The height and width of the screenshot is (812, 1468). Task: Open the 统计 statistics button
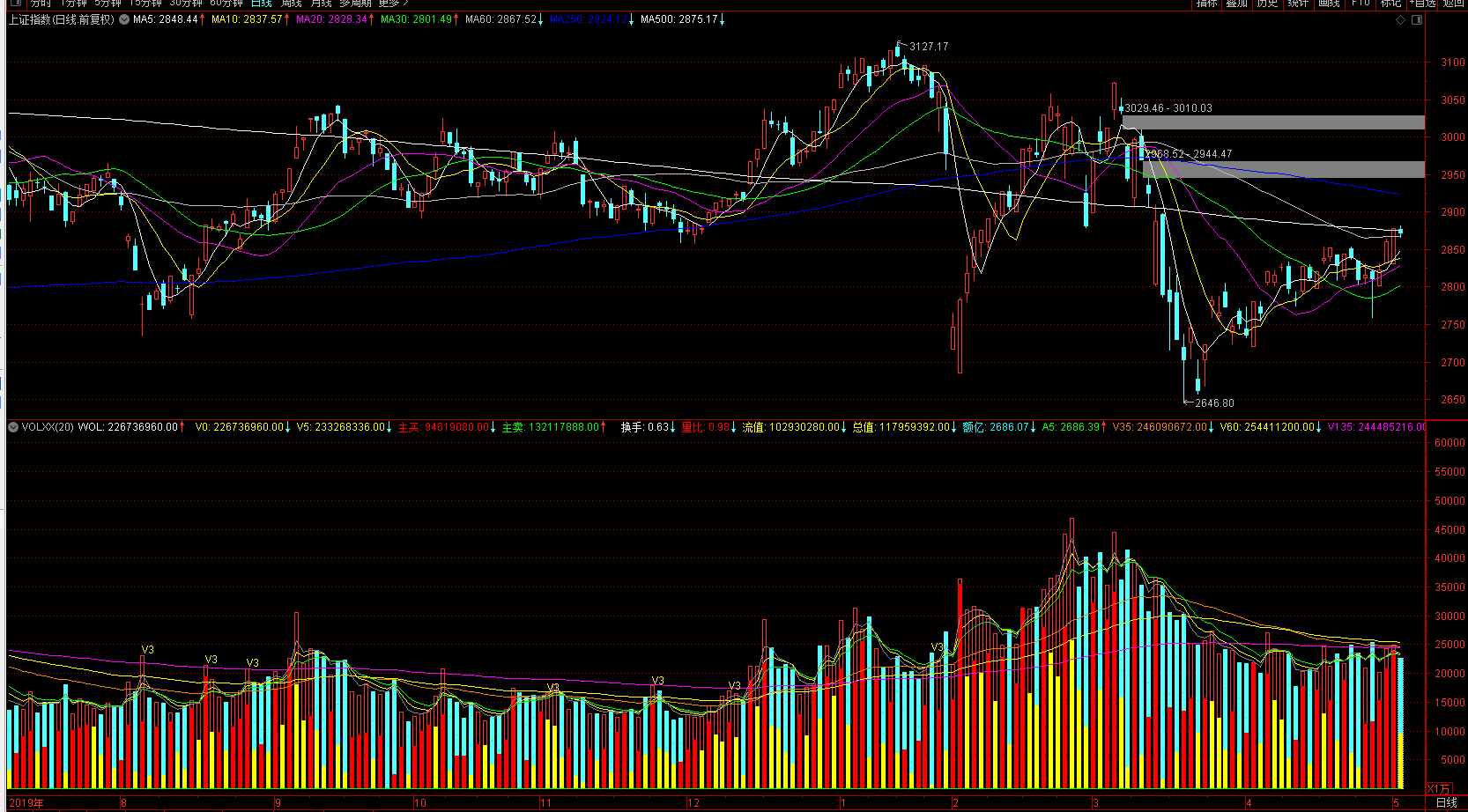1298,4
